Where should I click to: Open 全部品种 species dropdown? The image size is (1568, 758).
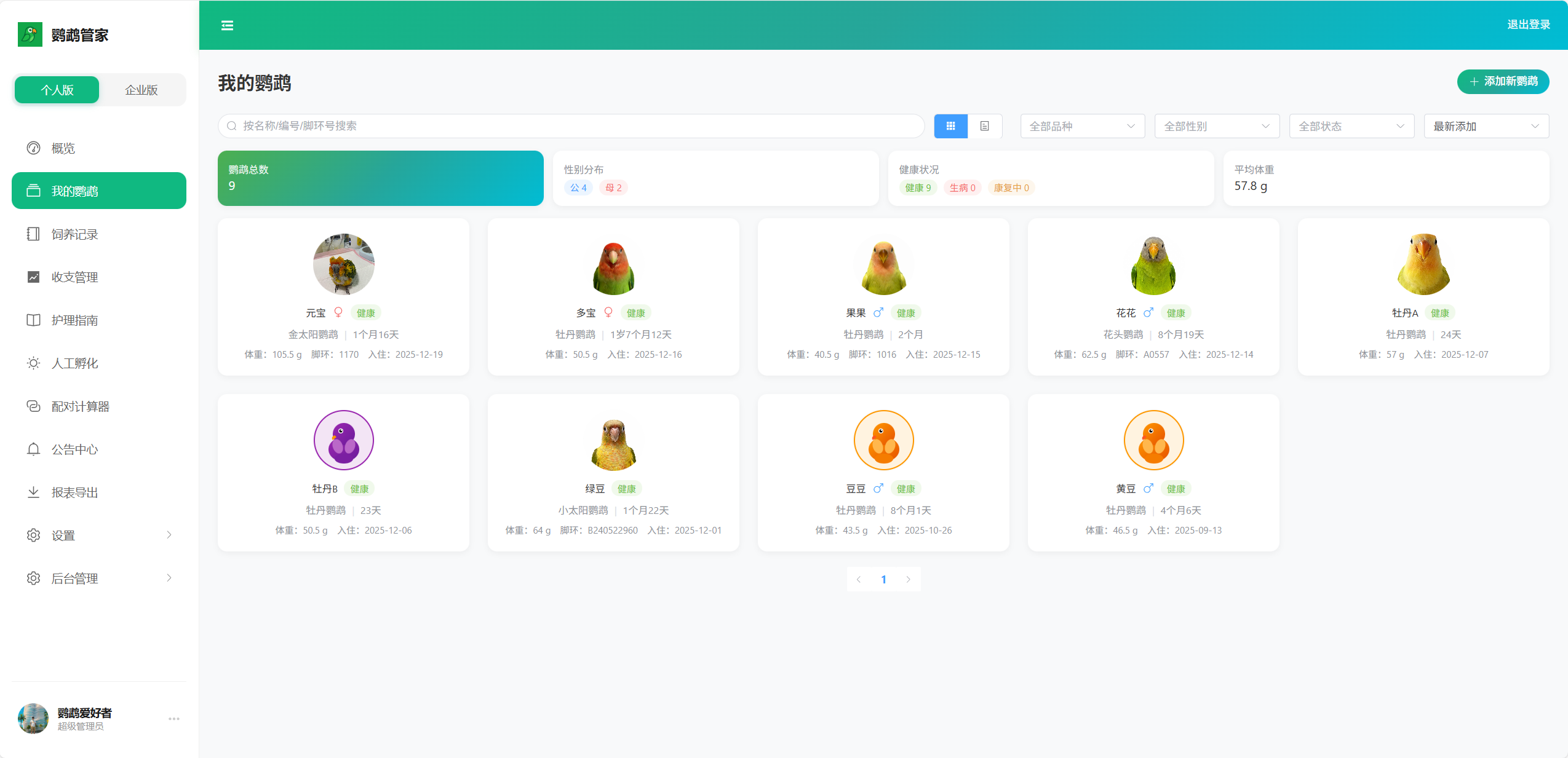(1082, 126)
